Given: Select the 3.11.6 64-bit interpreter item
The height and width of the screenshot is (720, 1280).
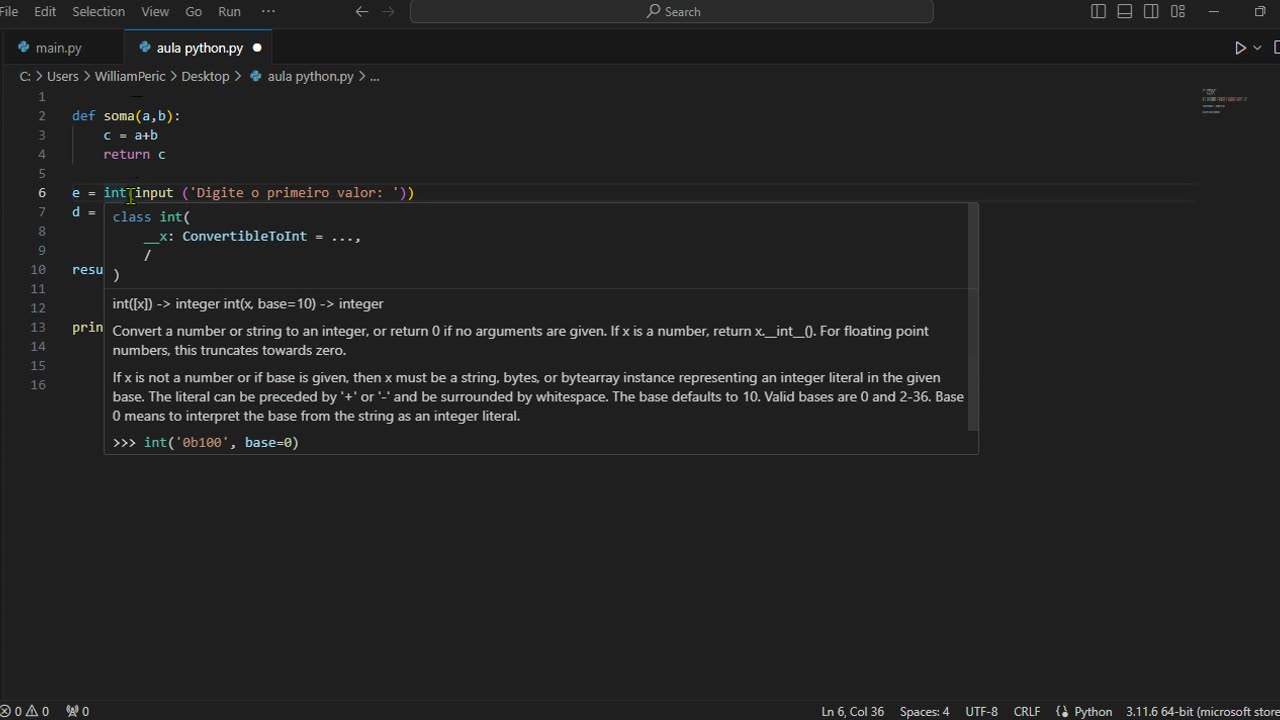Looking at the screenshot, I should pyautogui.click(x=1202, y=711).
